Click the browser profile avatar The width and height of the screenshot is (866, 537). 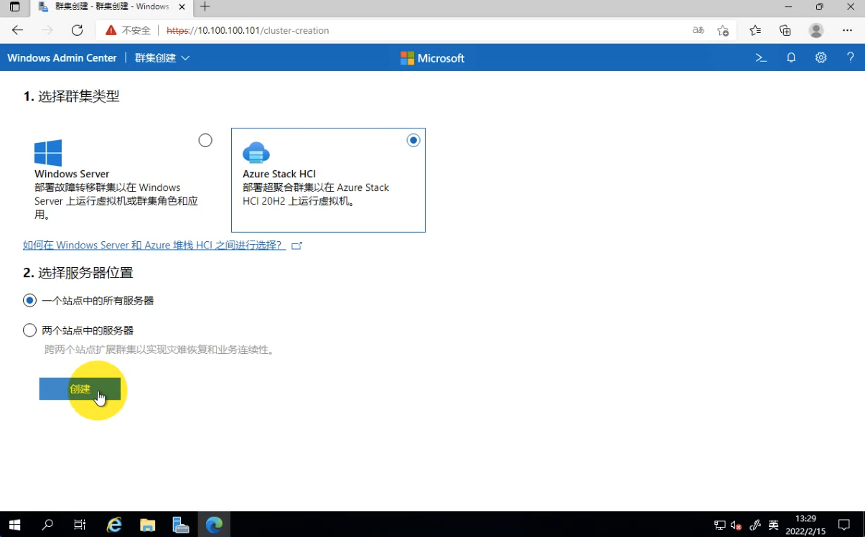[816, 30]
